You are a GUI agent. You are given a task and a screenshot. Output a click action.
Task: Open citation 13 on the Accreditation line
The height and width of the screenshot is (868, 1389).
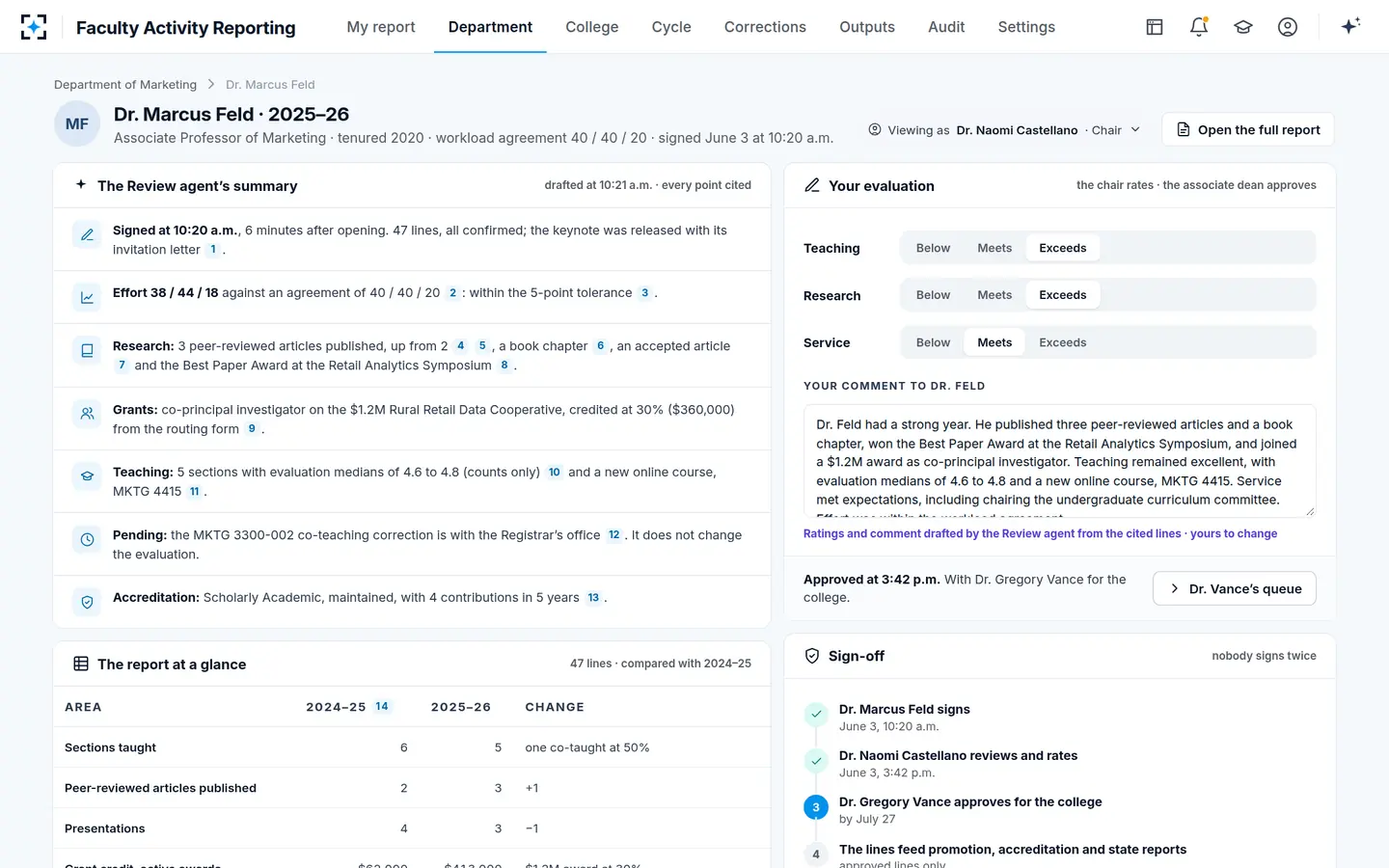click(x=593, y=598)
